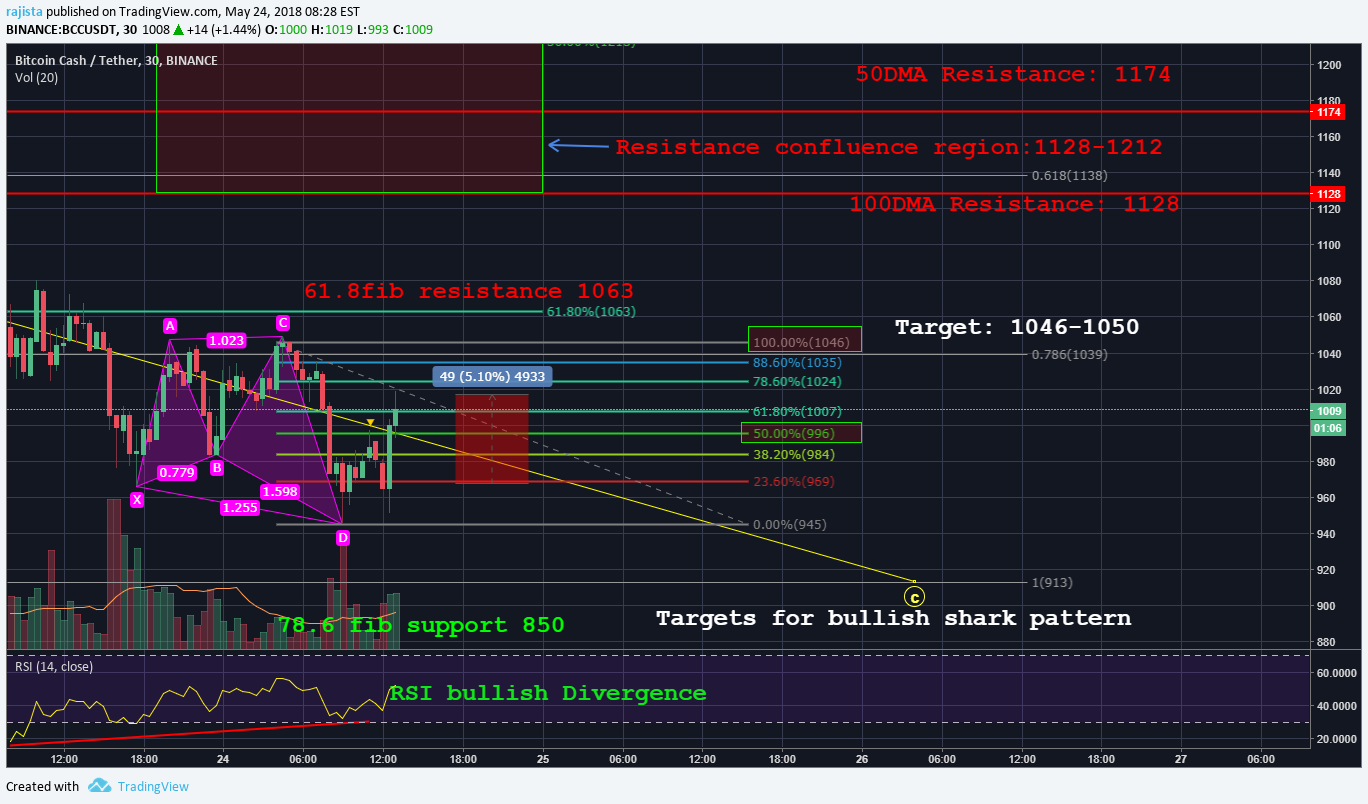Screen dimensions: 1368x804
Task: Select the green 1009 current price tag
Action: click(1329, 410)
